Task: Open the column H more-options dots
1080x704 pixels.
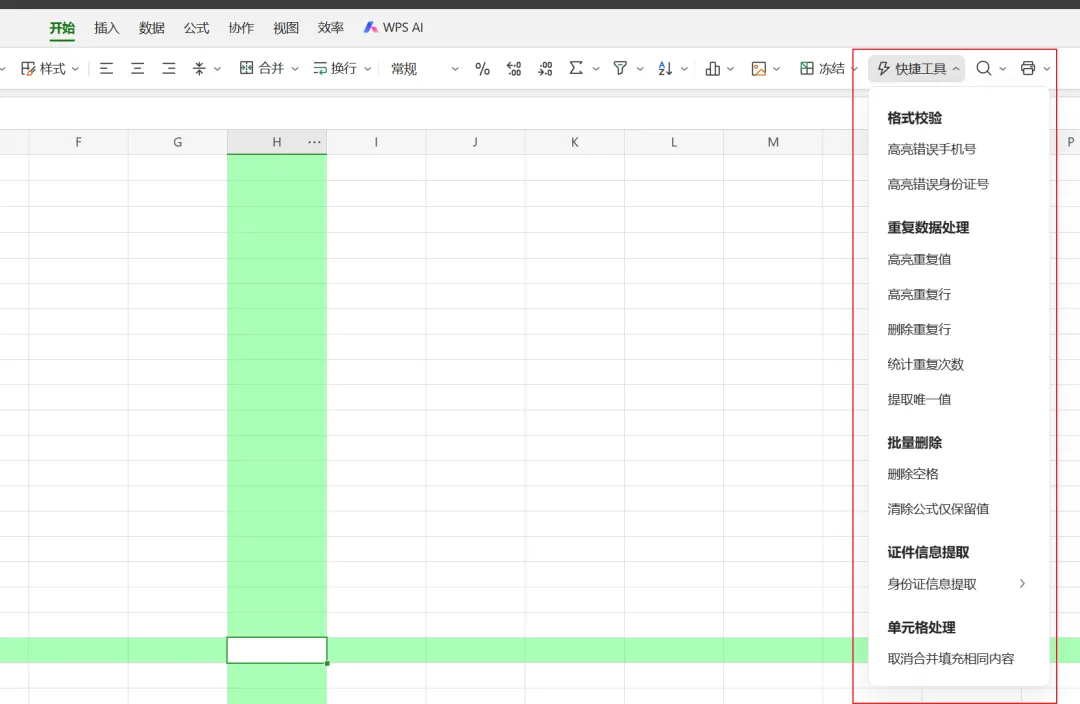Action: point(315,142)
